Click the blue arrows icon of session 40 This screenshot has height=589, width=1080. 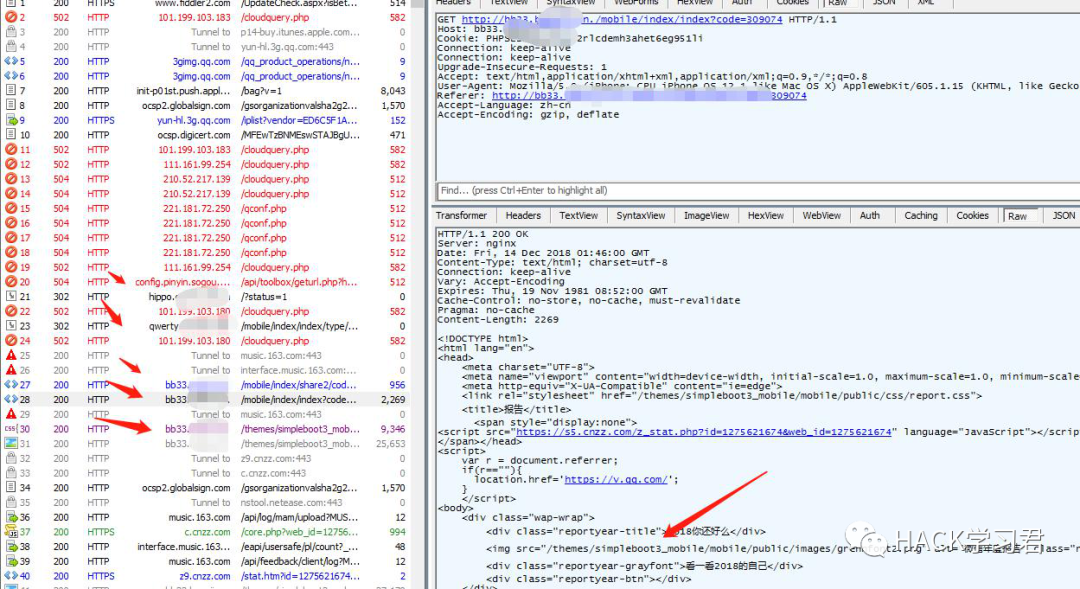11,576
